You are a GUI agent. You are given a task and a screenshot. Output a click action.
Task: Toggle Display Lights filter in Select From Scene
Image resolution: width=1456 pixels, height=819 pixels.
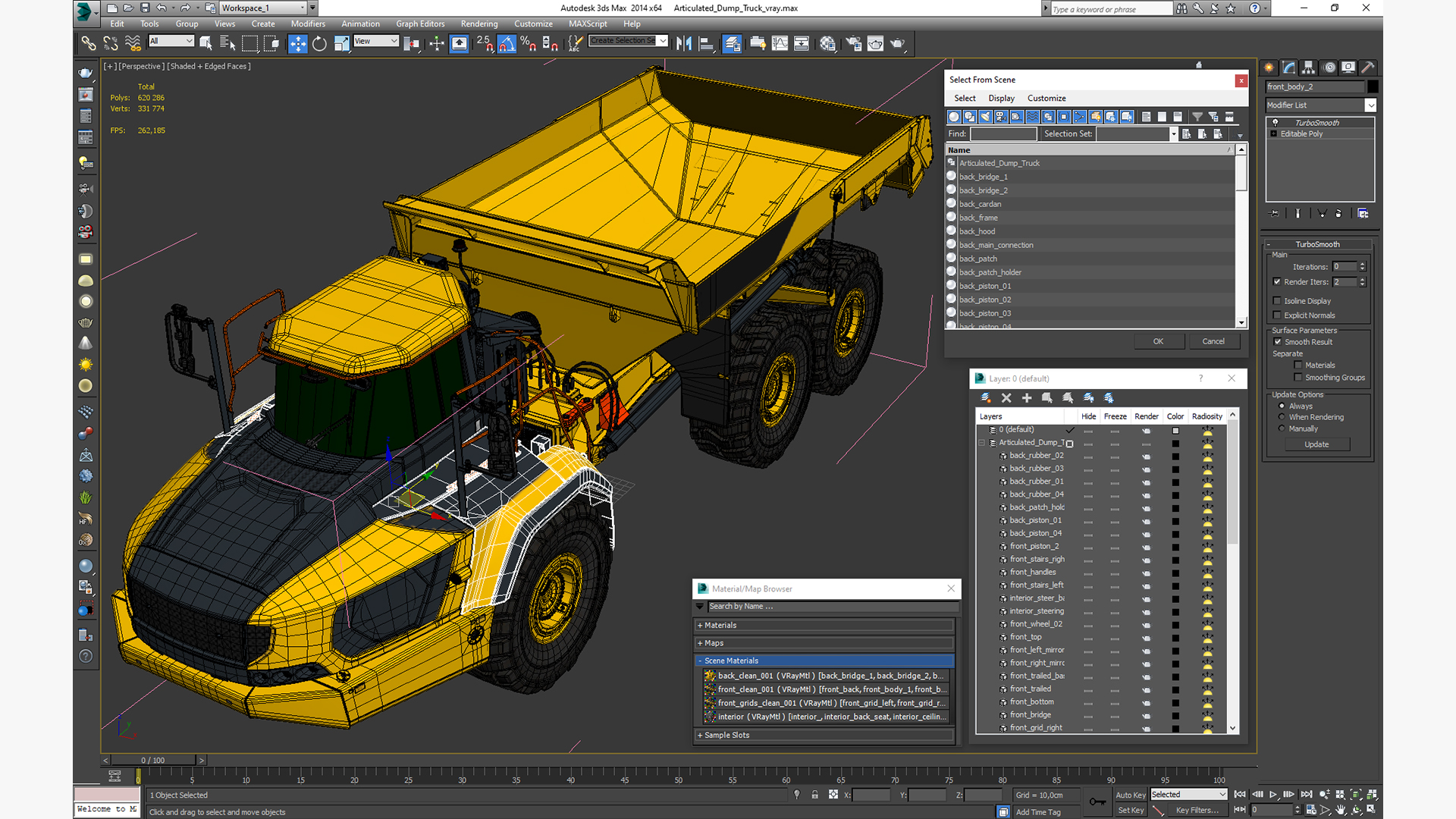(985, 117)
